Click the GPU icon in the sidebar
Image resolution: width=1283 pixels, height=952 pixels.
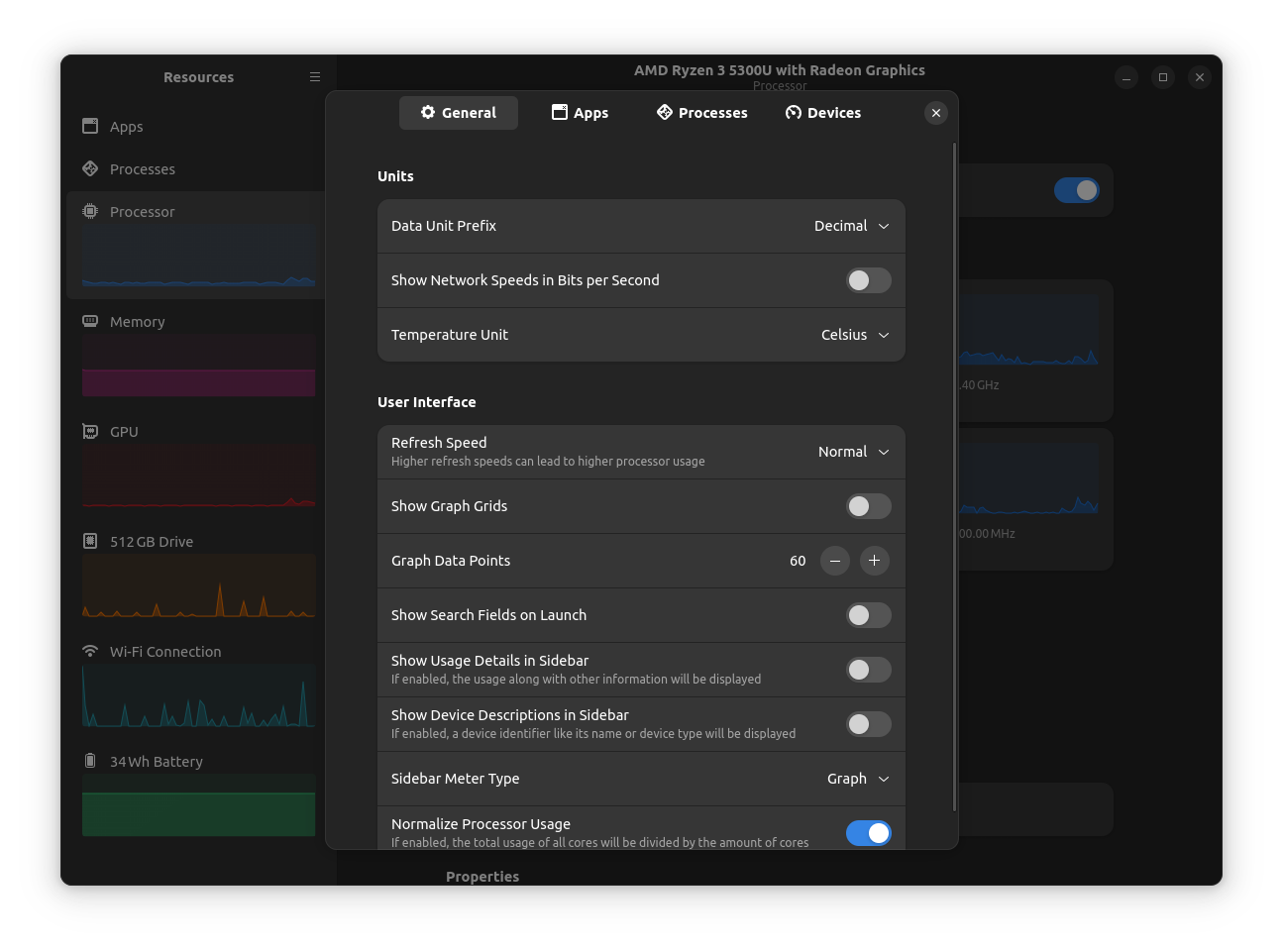(90, 431)
